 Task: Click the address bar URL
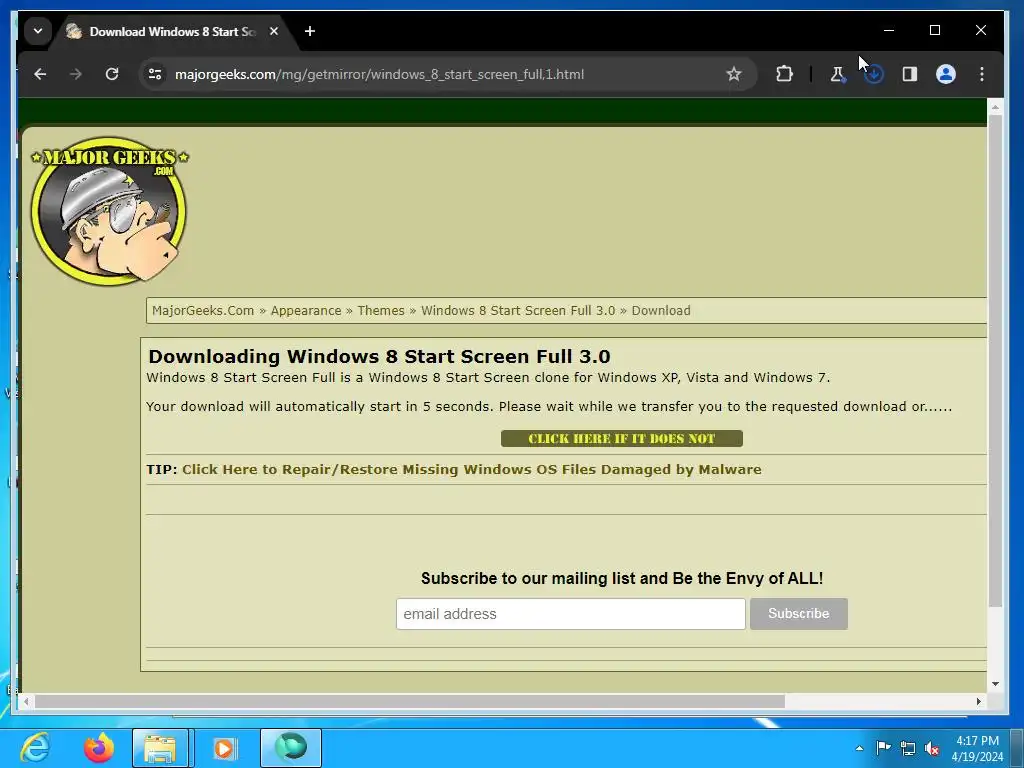click(379, 74)
